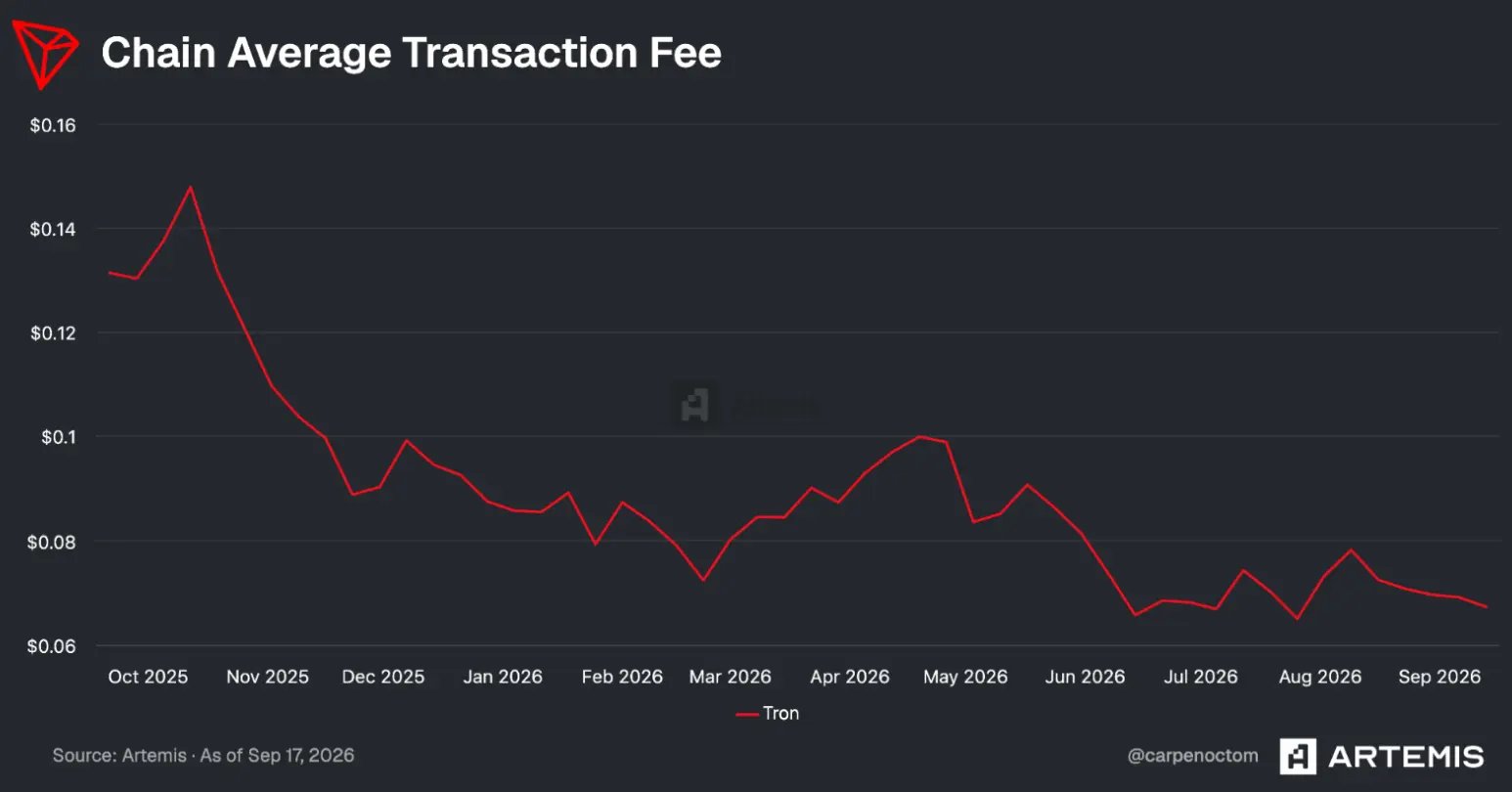Click the faint Artemis watermark in chart center
1512x792 pixels.
745,404
